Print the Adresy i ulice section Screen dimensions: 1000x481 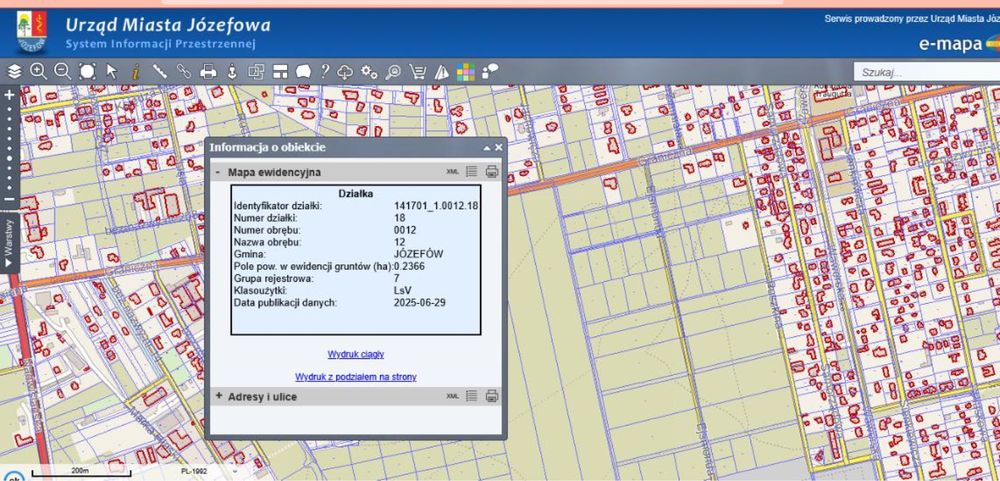tap(491, 396)
